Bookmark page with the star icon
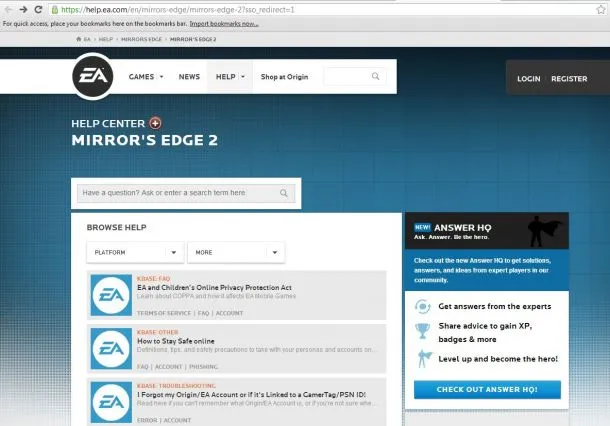The width and height of the screenshot is (610, 426). click(600, 10)
